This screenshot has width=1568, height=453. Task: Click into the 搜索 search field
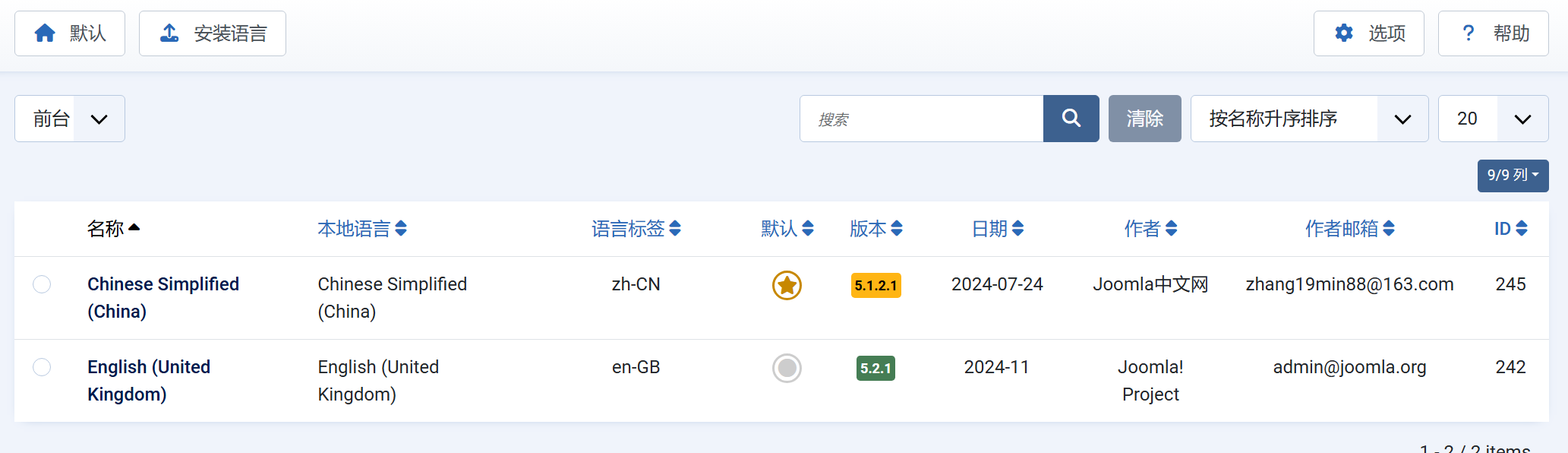click(921, 119)
